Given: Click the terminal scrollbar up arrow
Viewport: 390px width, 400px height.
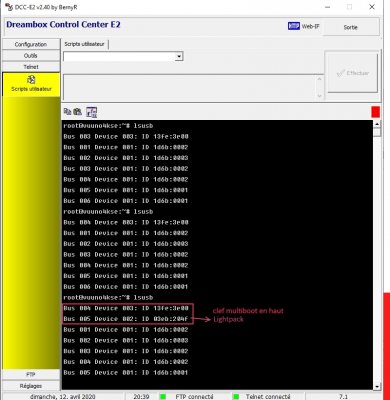Looking at the screenshot, I should point(377,124).
